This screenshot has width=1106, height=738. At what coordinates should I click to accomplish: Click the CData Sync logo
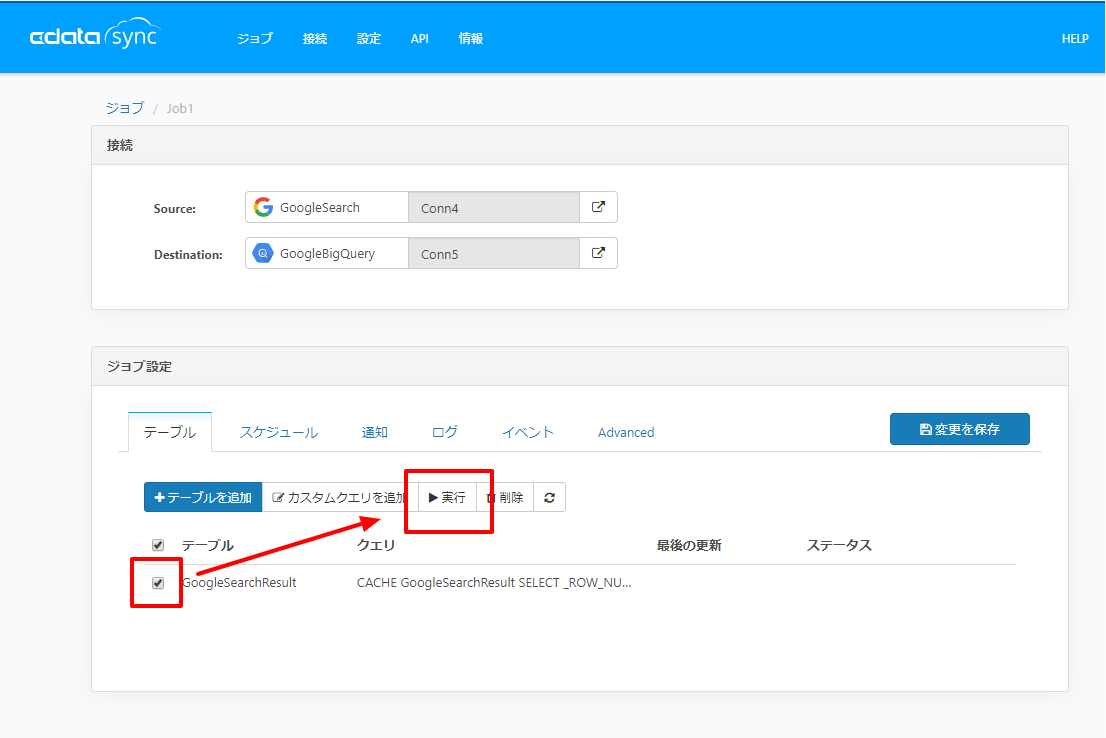95,34
